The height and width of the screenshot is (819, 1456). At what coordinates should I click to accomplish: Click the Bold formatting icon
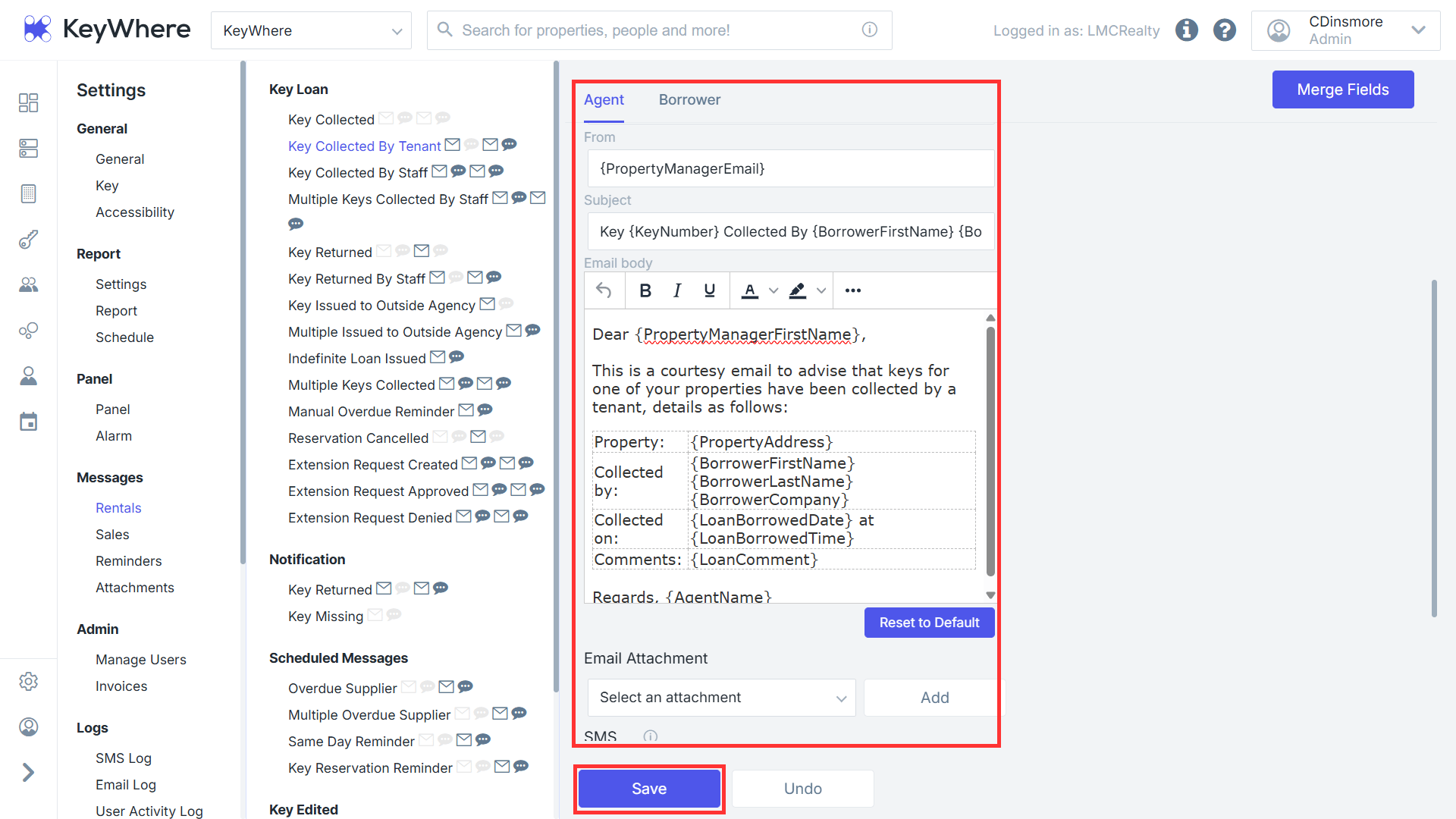tap(645, 290)
